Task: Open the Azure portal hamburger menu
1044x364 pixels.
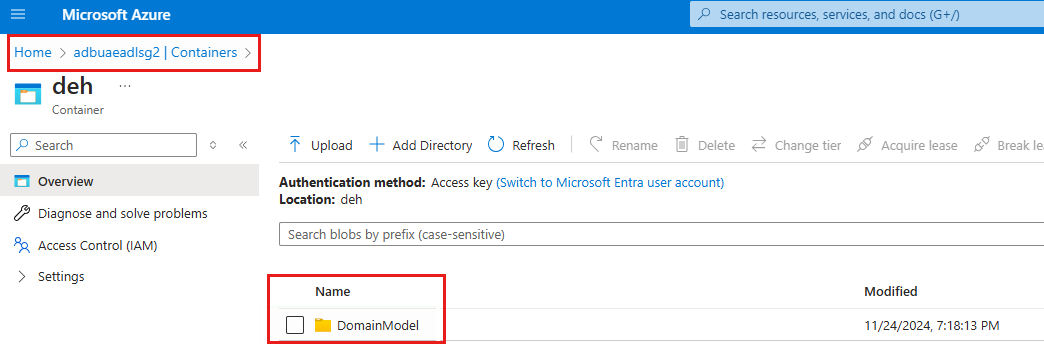Action: click(x=18, y=15)
